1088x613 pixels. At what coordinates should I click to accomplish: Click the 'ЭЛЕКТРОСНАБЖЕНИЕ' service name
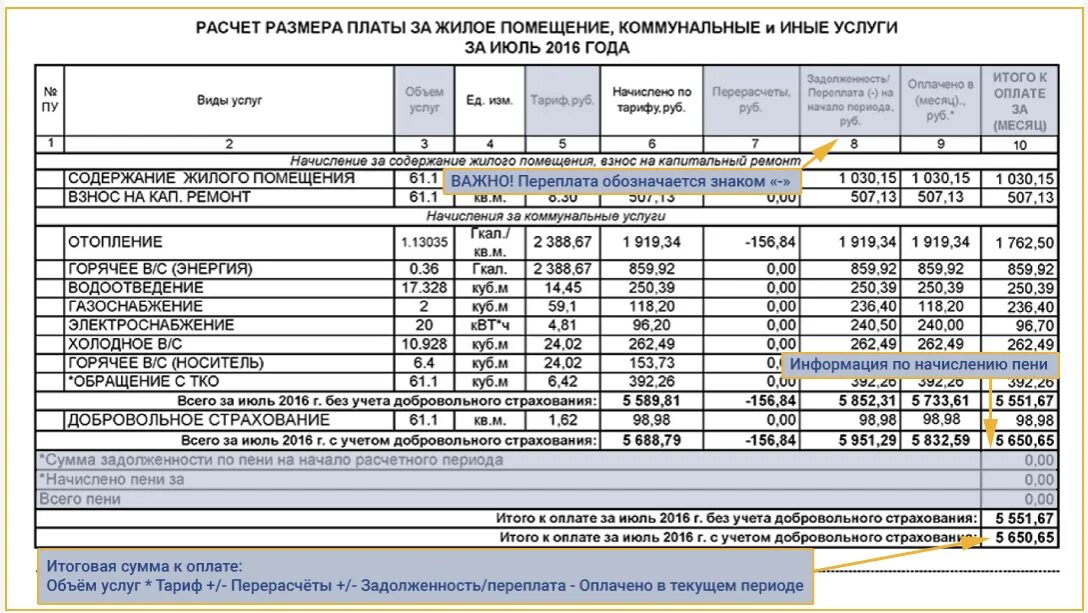point(151,326)
